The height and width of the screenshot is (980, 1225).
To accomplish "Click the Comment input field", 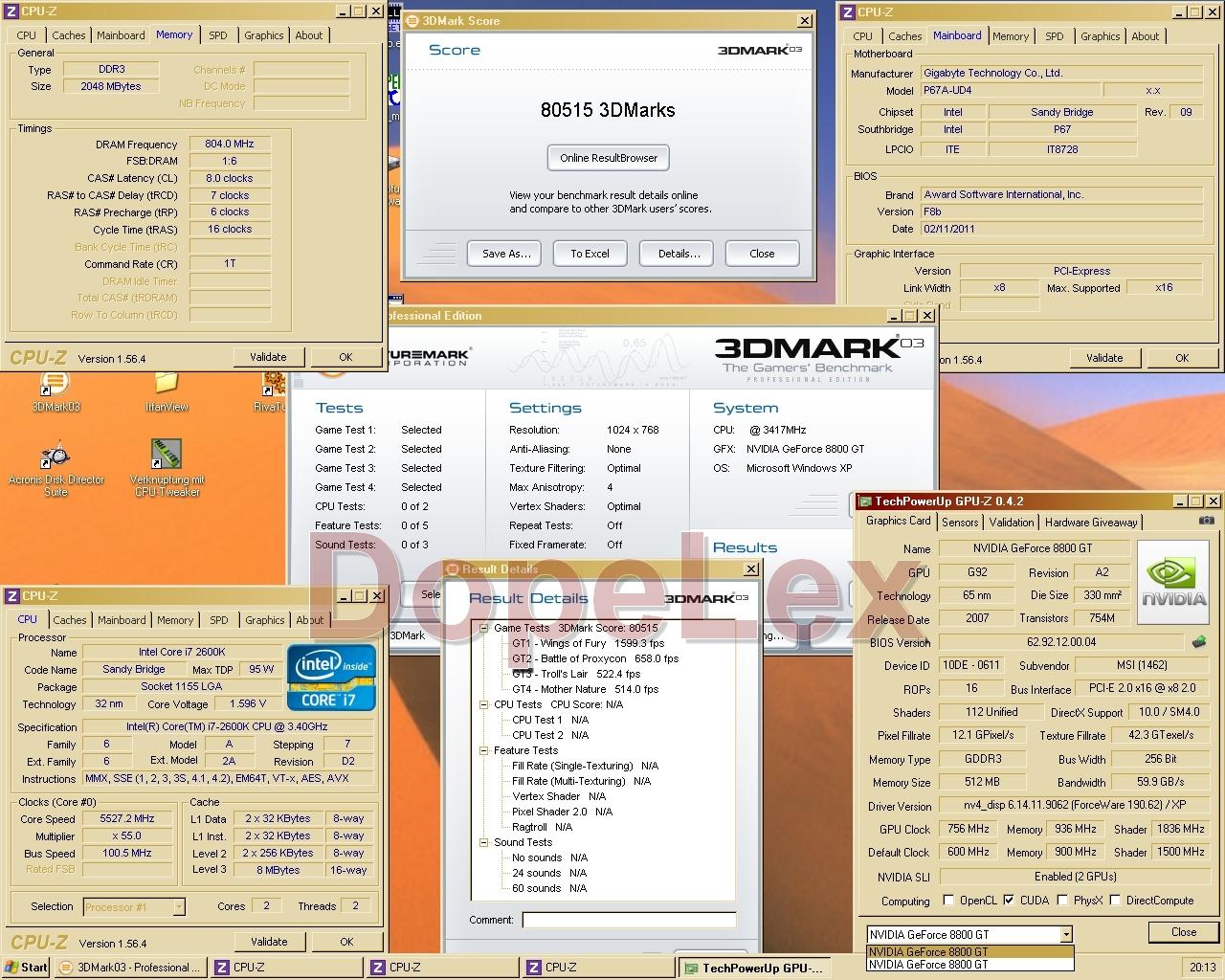I will click(629, 920).
